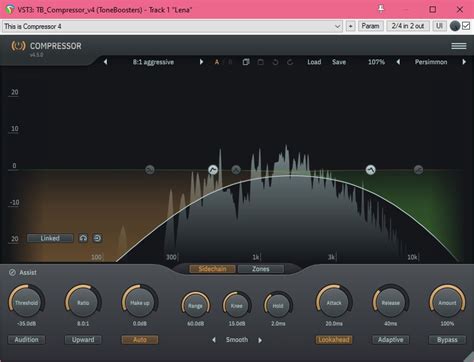Toggle Upward compression mode

coord(83,340)
